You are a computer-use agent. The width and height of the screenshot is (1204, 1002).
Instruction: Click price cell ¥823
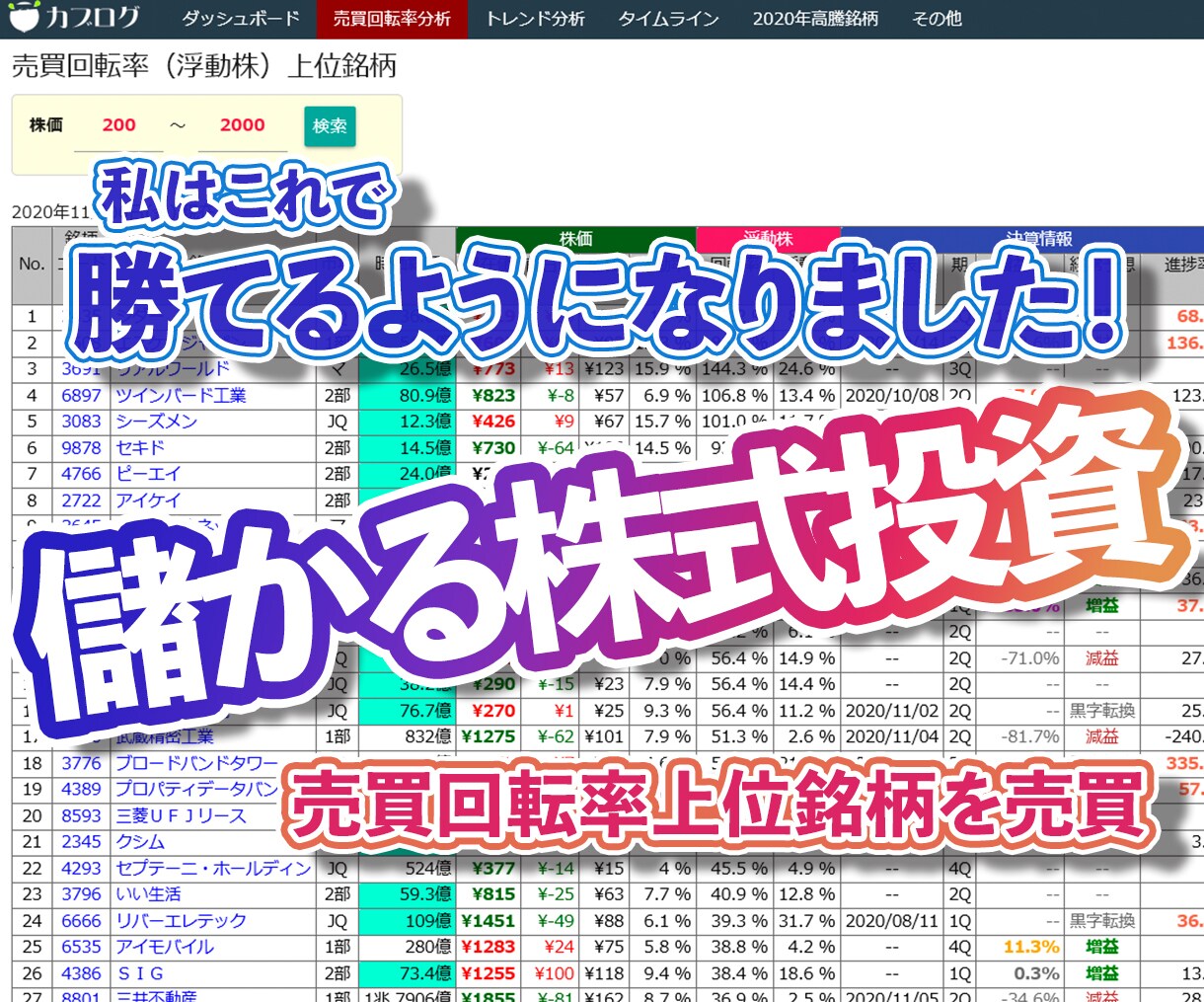493,395
